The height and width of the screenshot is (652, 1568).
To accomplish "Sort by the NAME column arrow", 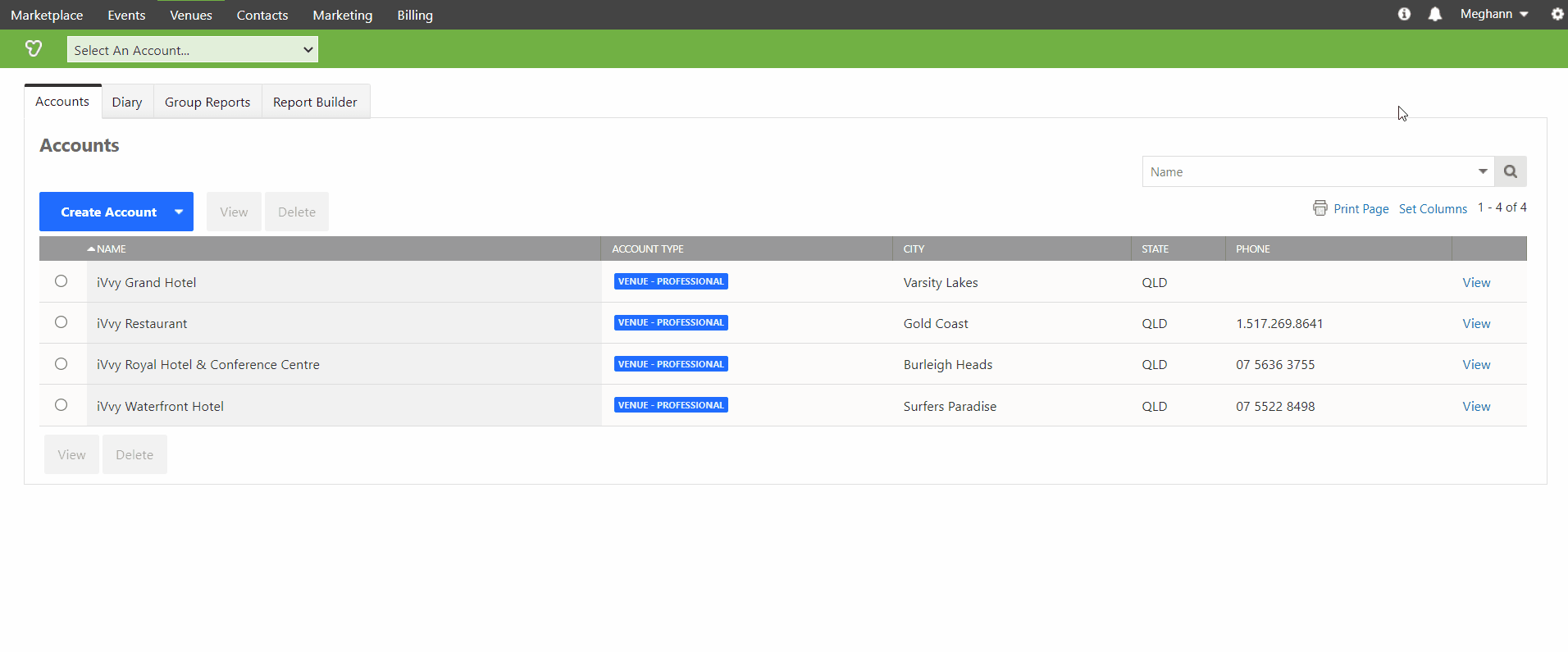I will pos(91,248).
